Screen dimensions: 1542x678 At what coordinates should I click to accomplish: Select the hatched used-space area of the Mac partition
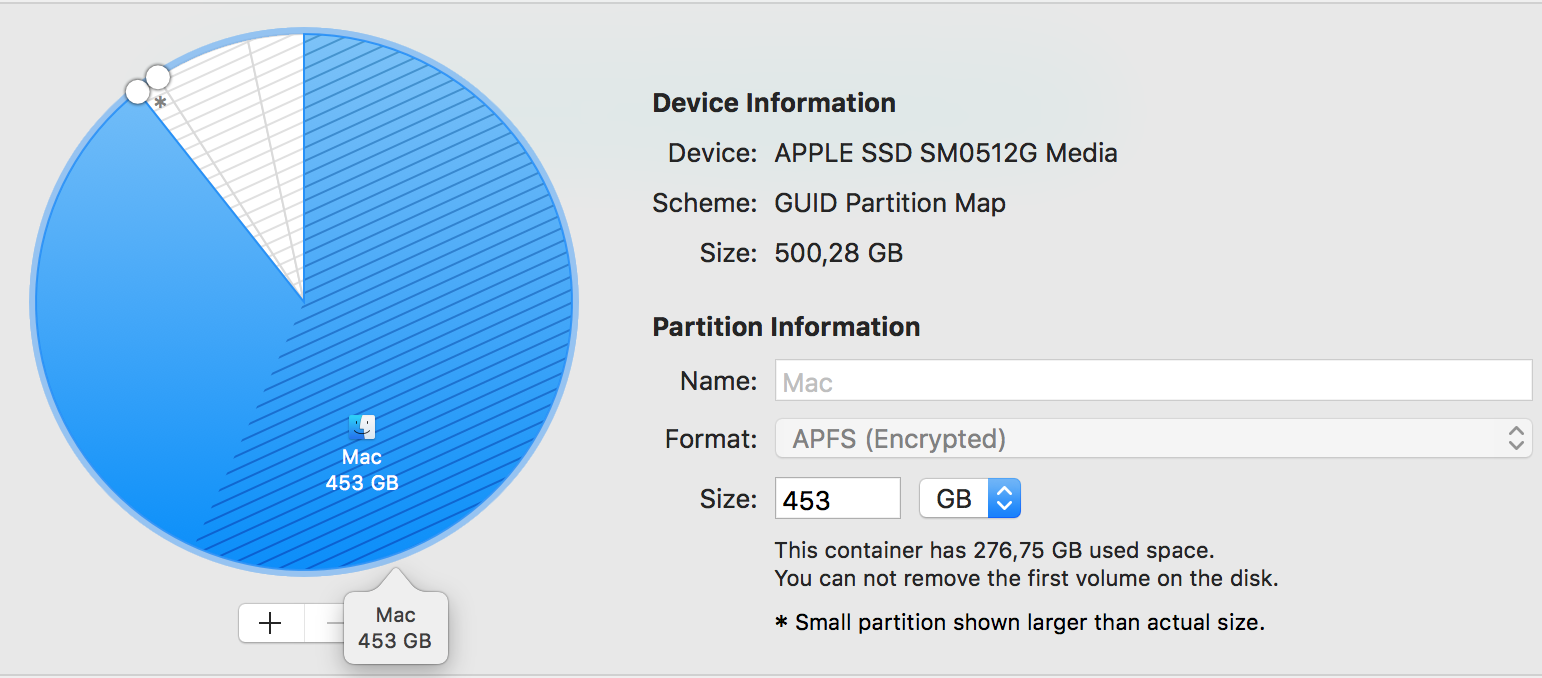(x=450, y=300)
